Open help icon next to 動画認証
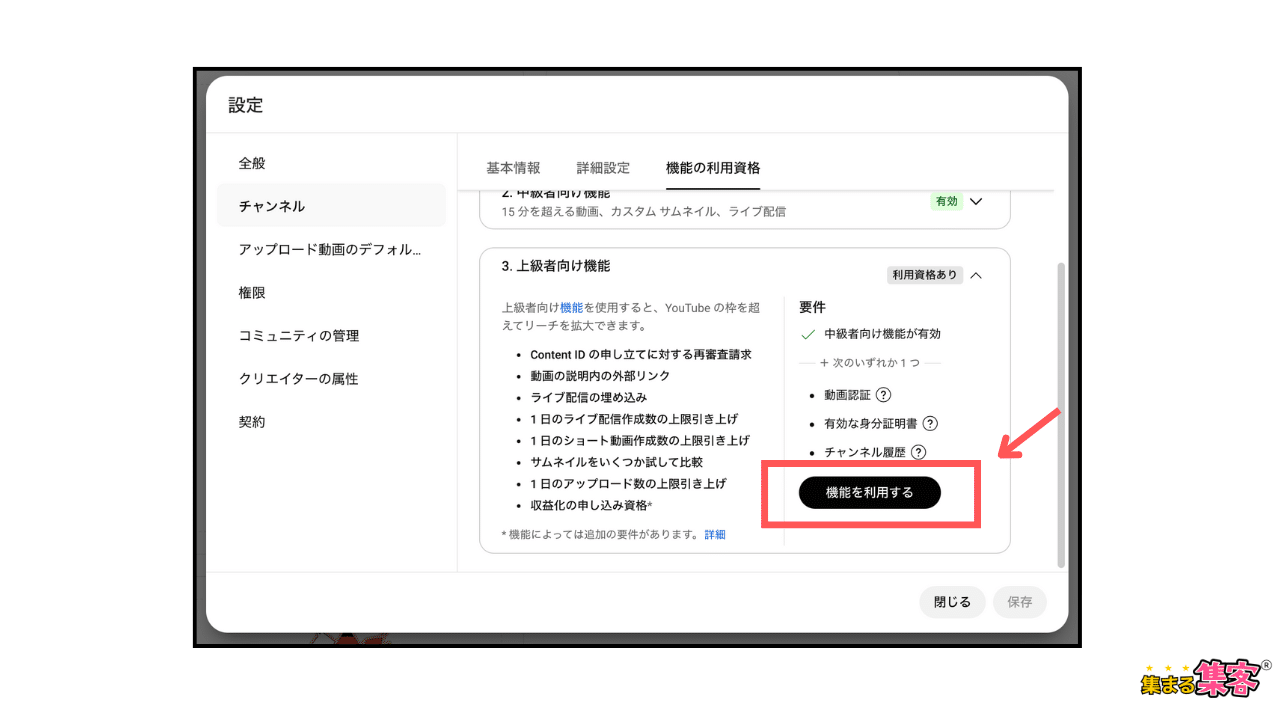The height and width of the screenshot is (720, 1280). [883, 395]
